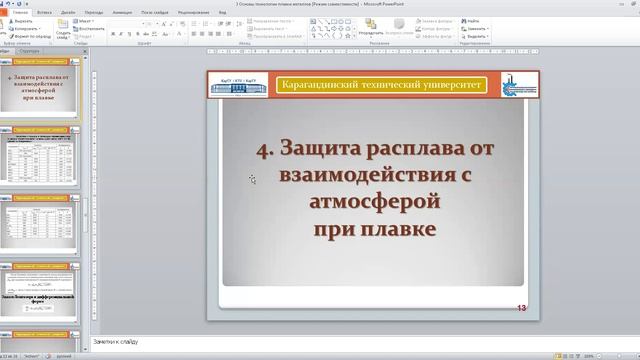This screenshot has width=640, height=360.
Task: Click the Вырезать (Cut) button
Action: 20,21
